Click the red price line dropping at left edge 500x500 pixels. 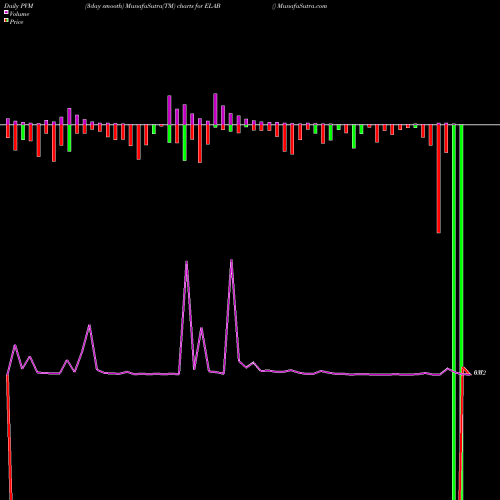tap(9, 437)
